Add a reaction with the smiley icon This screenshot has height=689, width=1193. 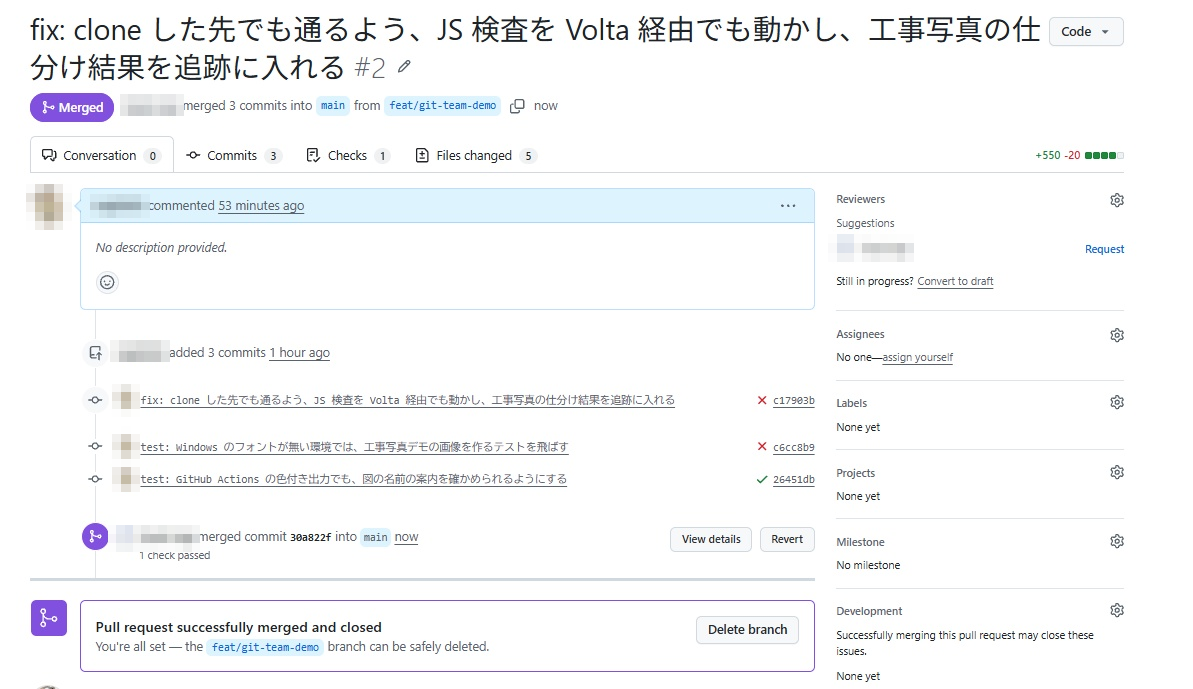pos(107,282)
